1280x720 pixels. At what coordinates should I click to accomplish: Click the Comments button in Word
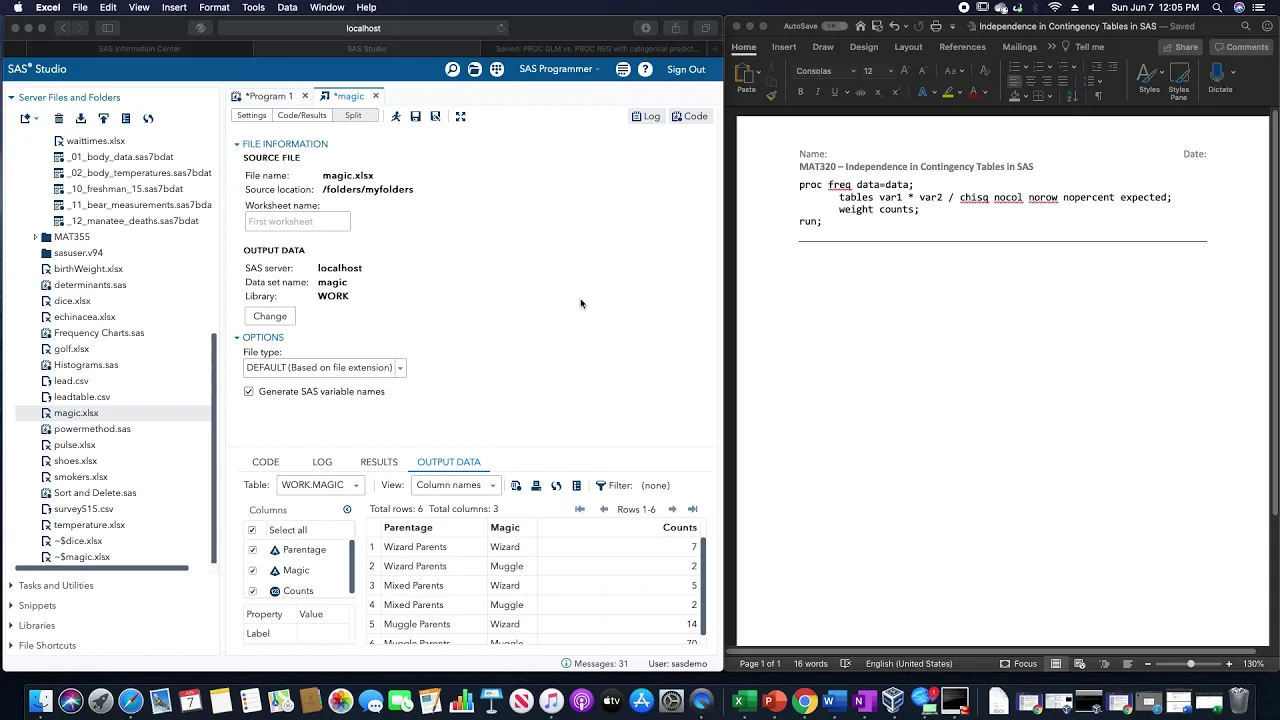click(x=1240, y=47)
